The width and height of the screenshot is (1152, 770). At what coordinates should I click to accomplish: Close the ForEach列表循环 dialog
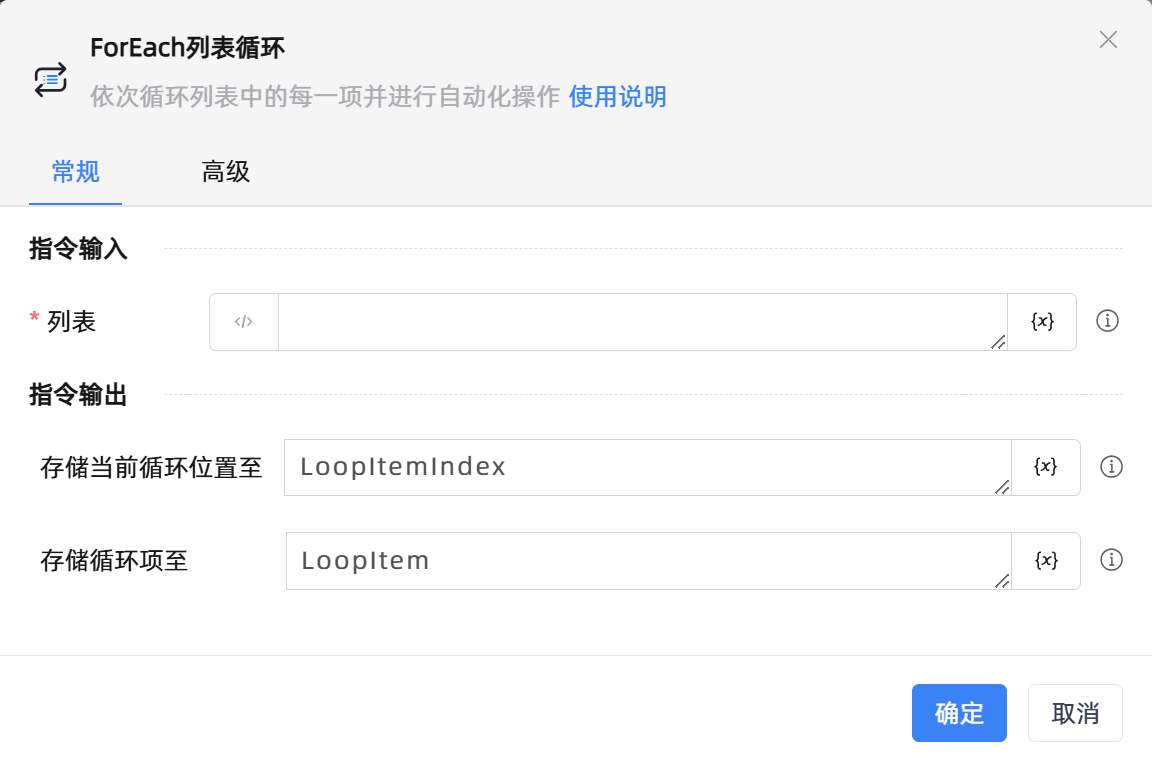click(1108, 40)
